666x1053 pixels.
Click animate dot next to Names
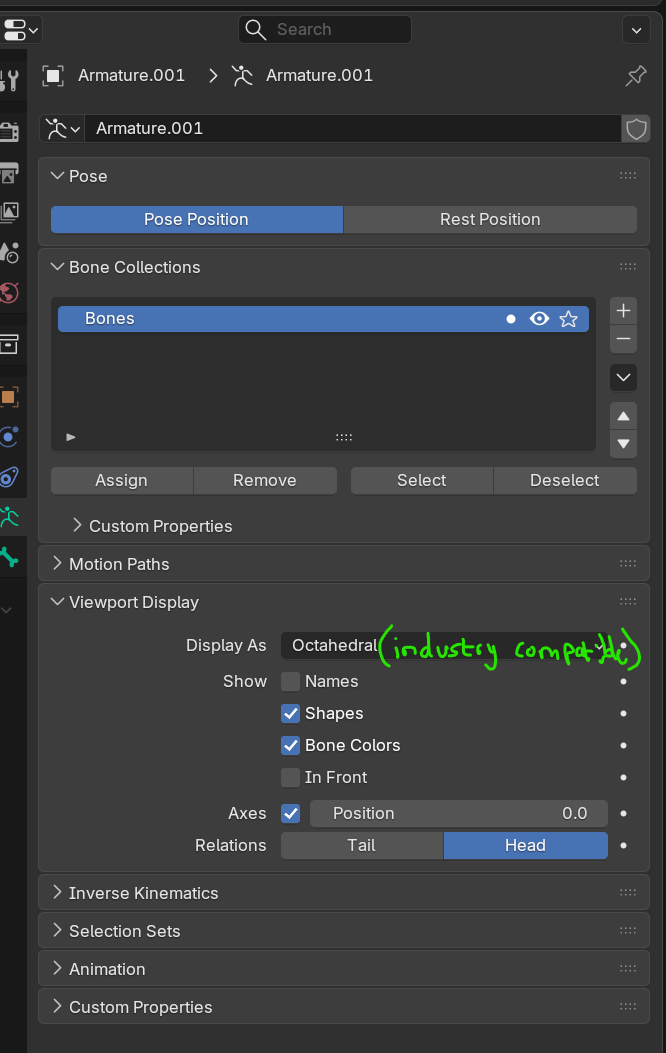[624, 682]
